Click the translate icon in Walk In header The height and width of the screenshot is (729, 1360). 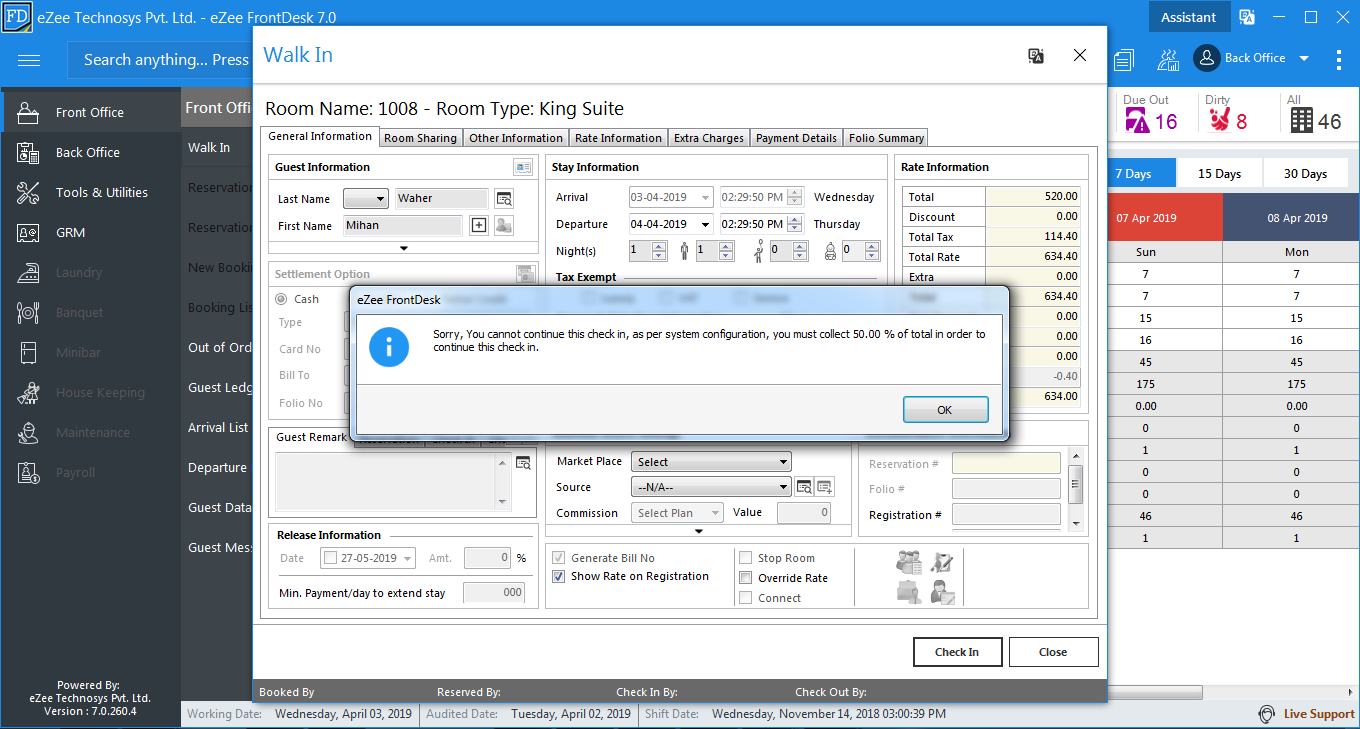(1036, 56)
